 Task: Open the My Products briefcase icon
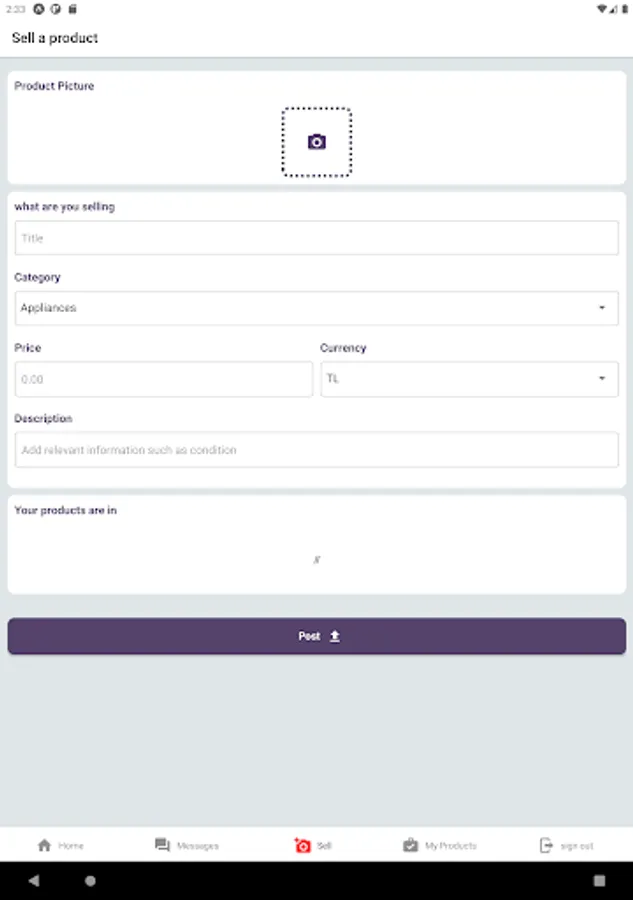(410, 845)
